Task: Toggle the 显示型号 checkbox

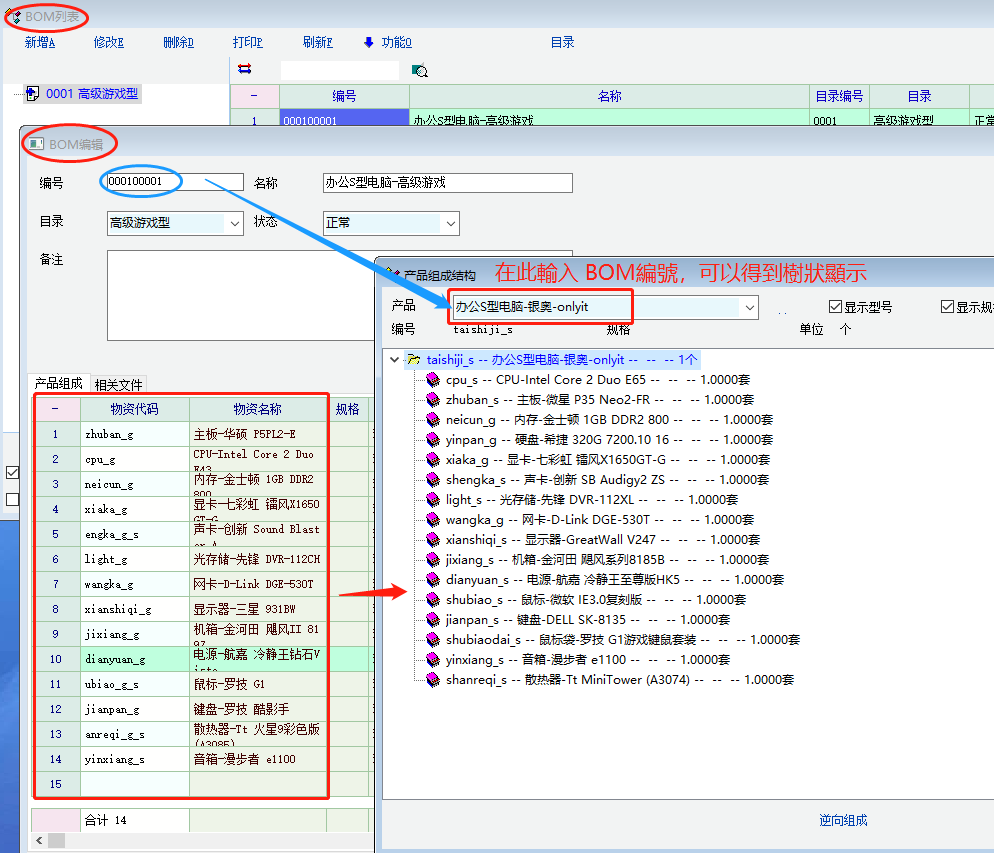Action: (x=836, y=307)
